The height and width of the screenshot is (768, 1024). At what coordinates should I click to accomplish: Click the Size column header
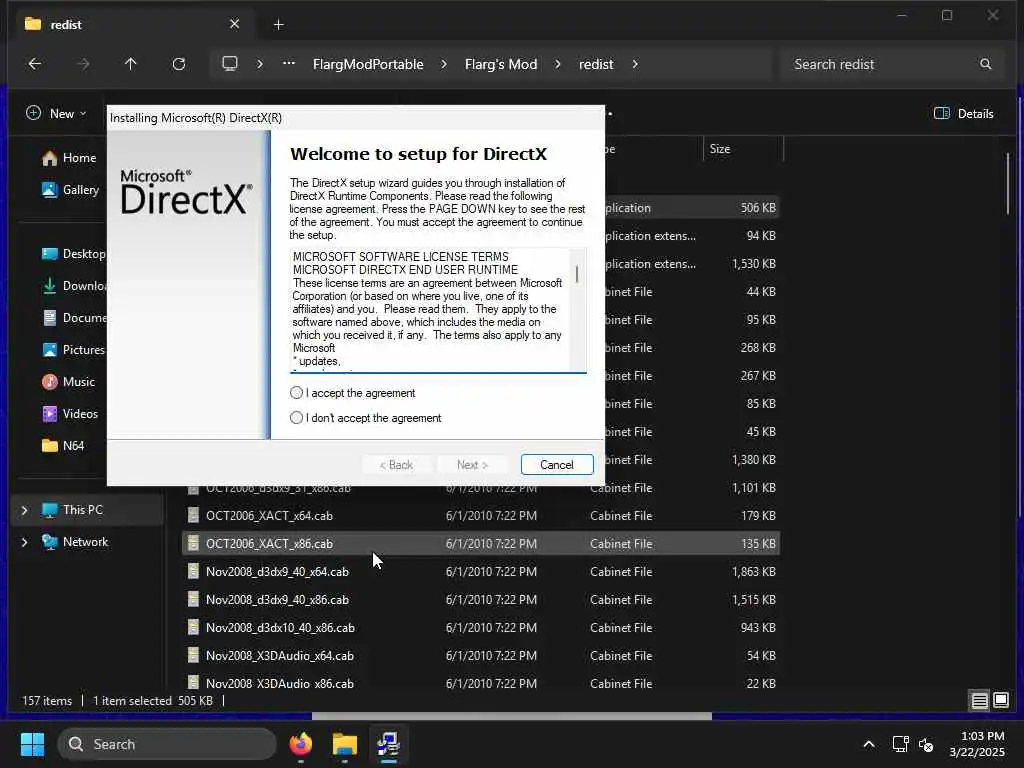[x=743, y=149]
